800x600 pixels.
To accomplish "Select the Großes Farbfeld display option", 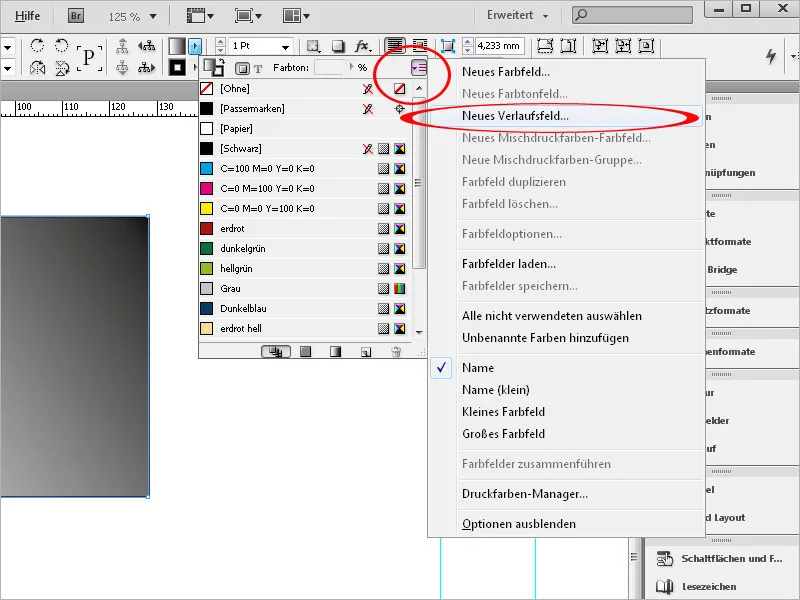I will [502, 433].
